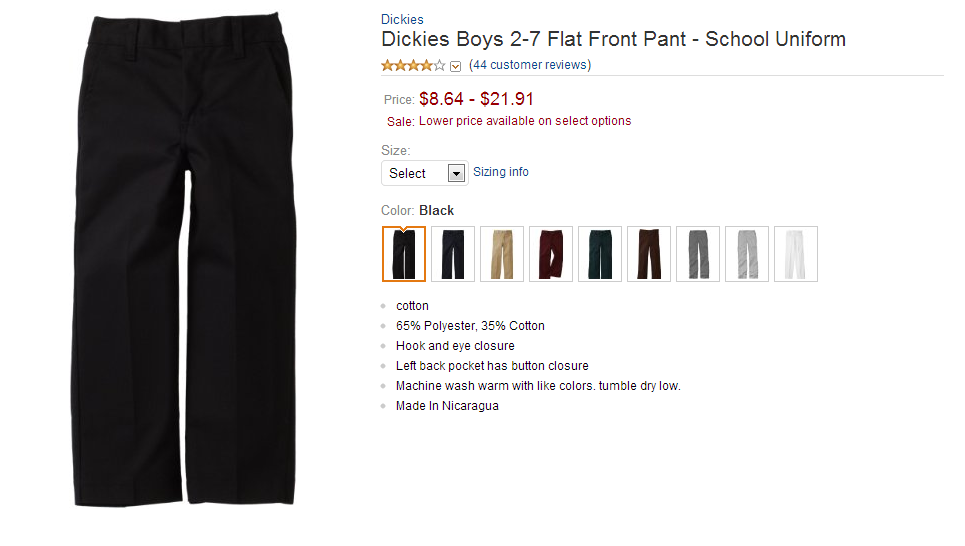Viewport: 965px width, 546px height.
Task: Click the star rating icons
Action: click(x=413, y=66)
